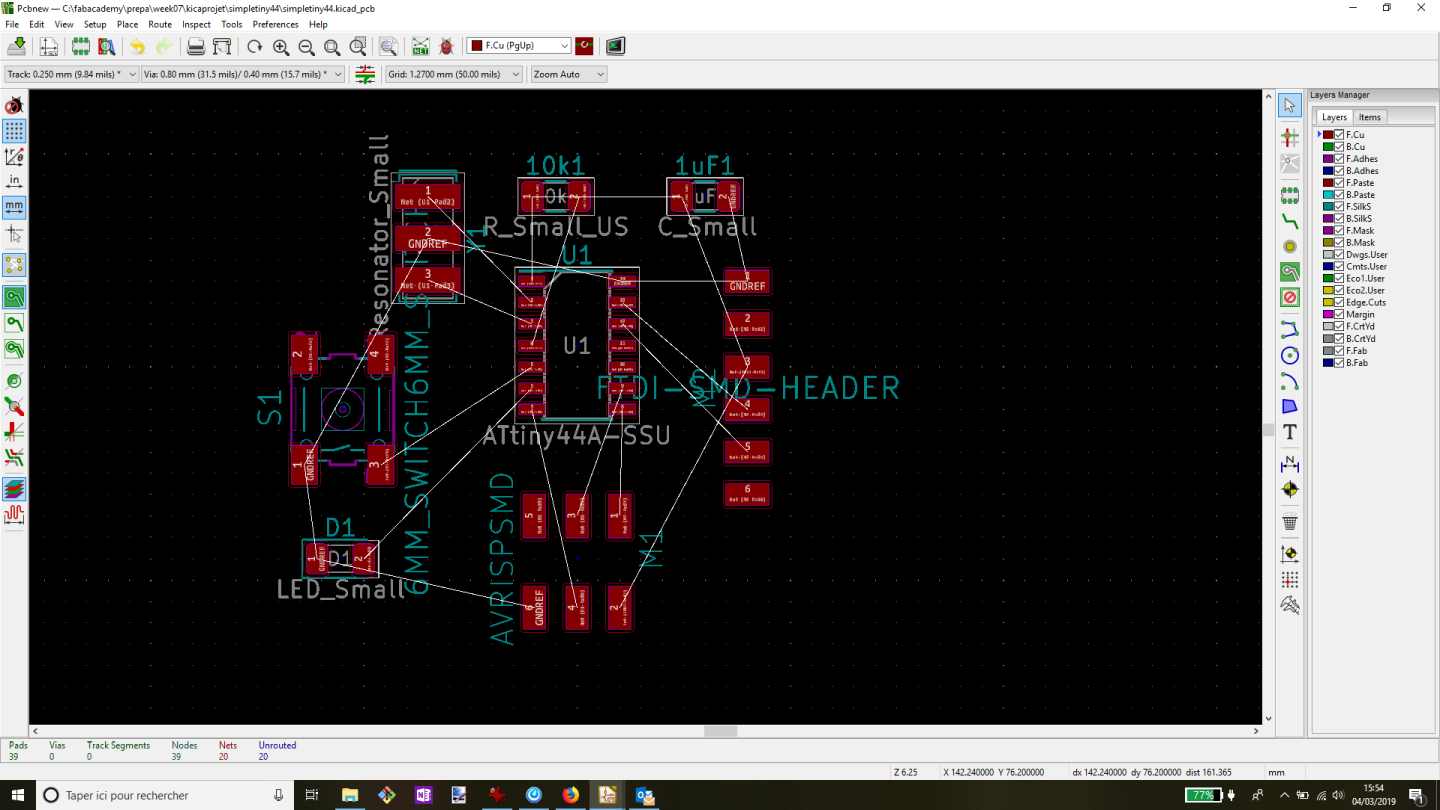Click the Undo arrow icon
The height and width of the screenshot is (810, 1440).
pos(137,46)
